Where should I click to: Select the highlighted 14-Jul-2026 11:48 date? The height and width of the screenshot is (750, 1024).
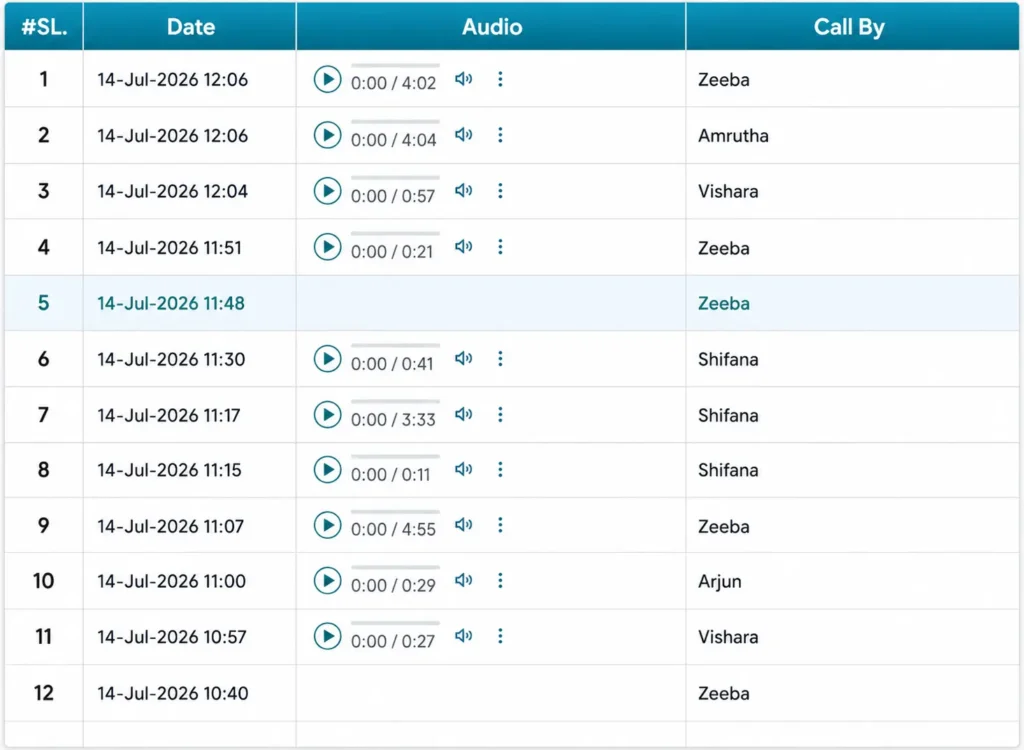pyautogui.click(x=171, y=303)
